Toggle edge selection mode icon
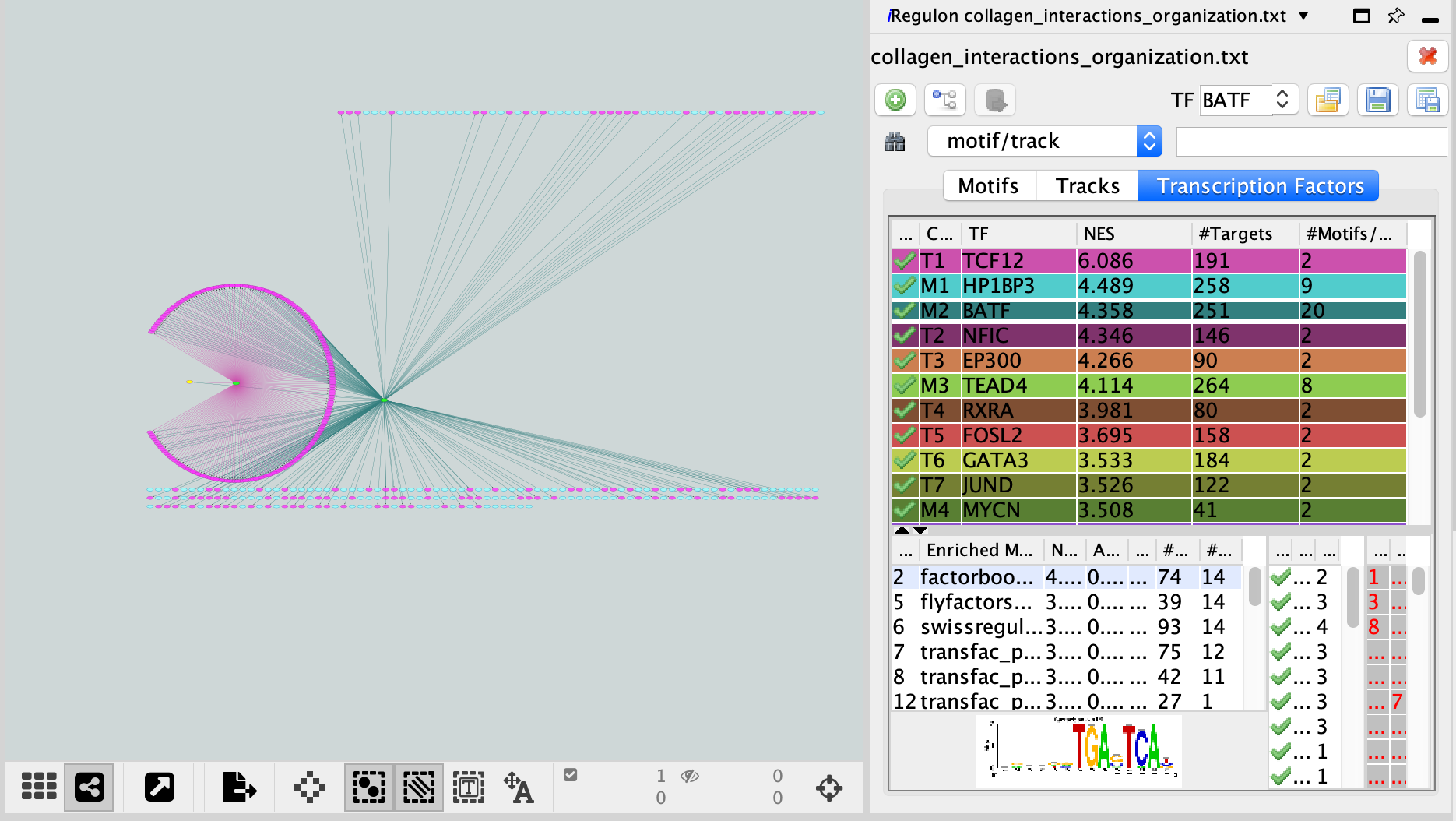This screenshot has height=821, width=1456. coord(419,787)
